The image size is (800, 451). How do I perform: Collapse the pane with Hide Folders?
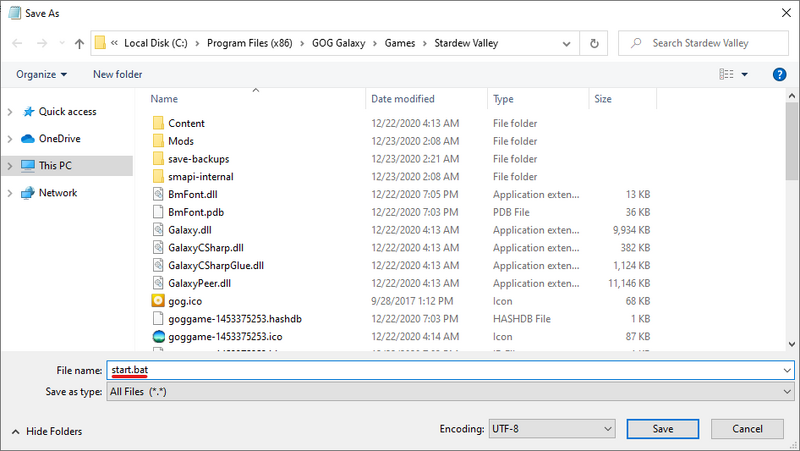[x=46, y=432]
